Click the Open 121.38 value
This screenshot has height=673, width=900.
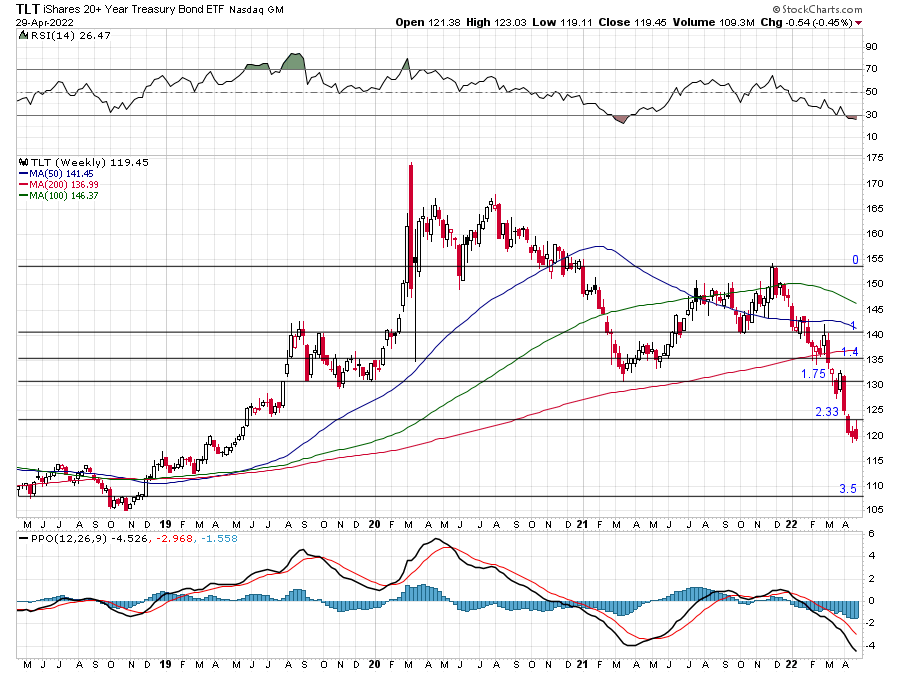click(428, 22)
